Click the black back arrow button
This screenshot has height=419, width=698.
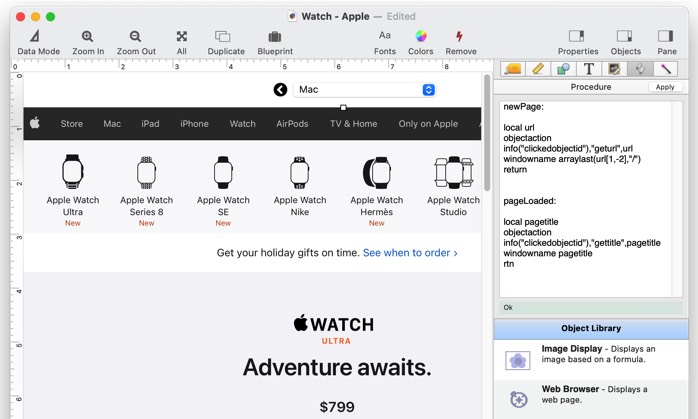[x=280, y=89]
